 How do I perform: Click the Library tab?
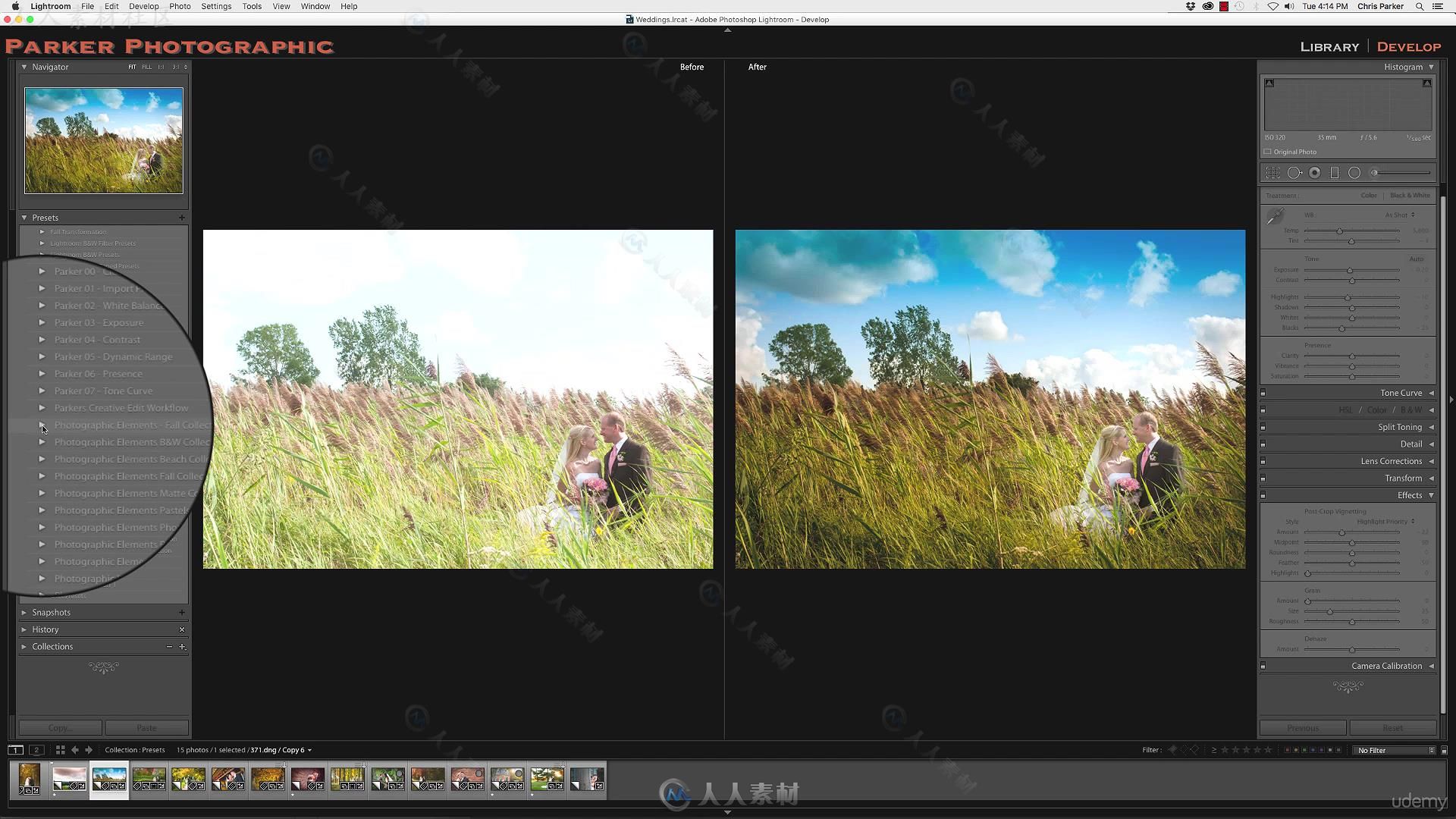coord(1330,46)
